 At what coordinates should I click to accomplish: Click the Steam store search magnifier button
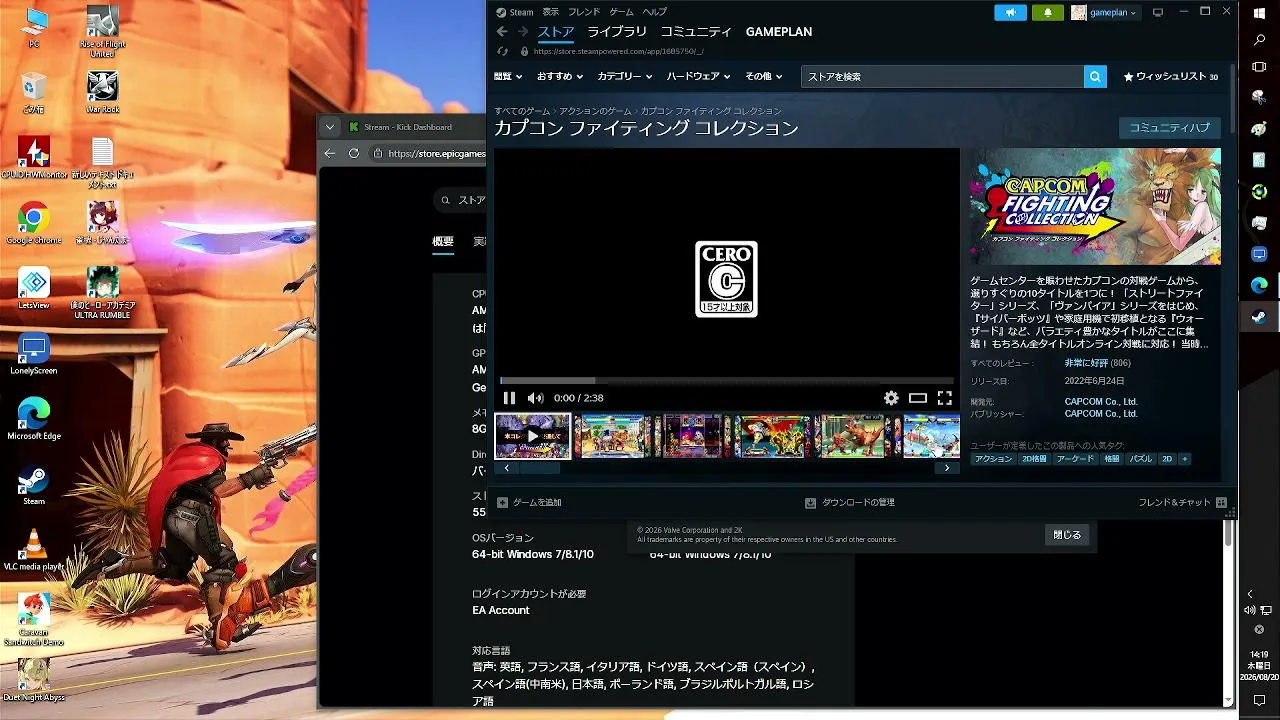1095,76
